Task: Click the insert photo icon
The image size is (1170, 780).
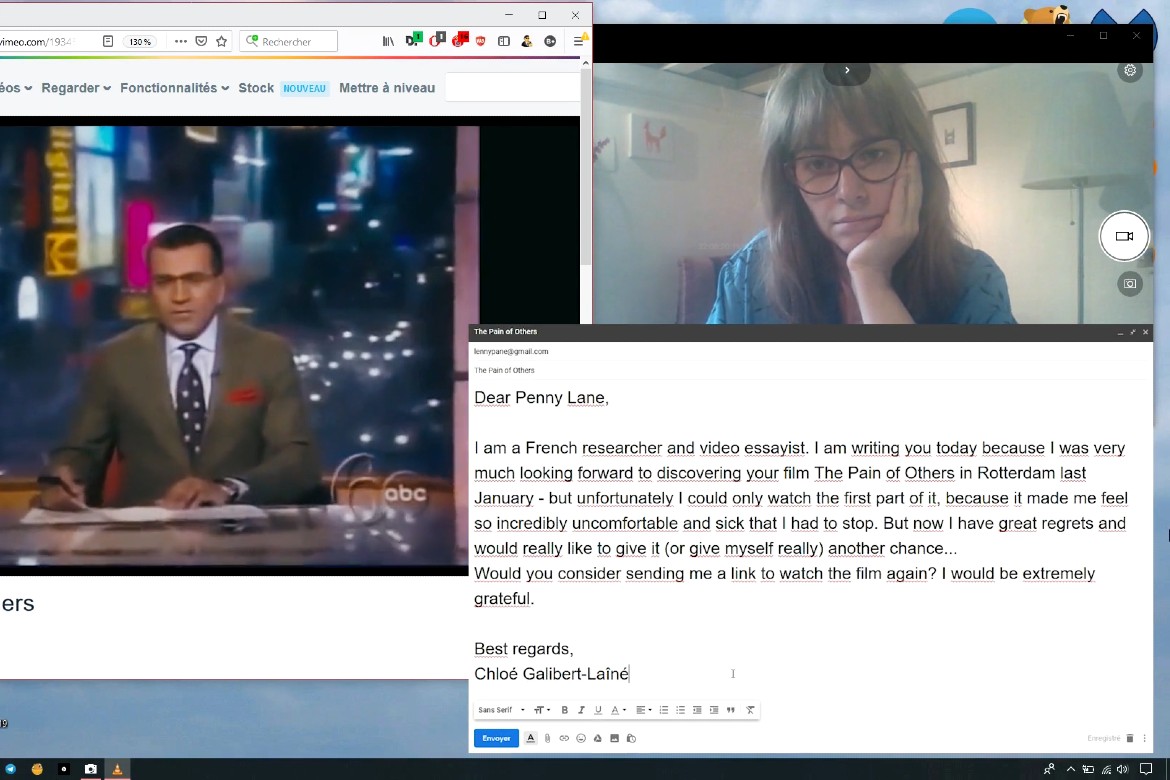Action: [614, 738]
